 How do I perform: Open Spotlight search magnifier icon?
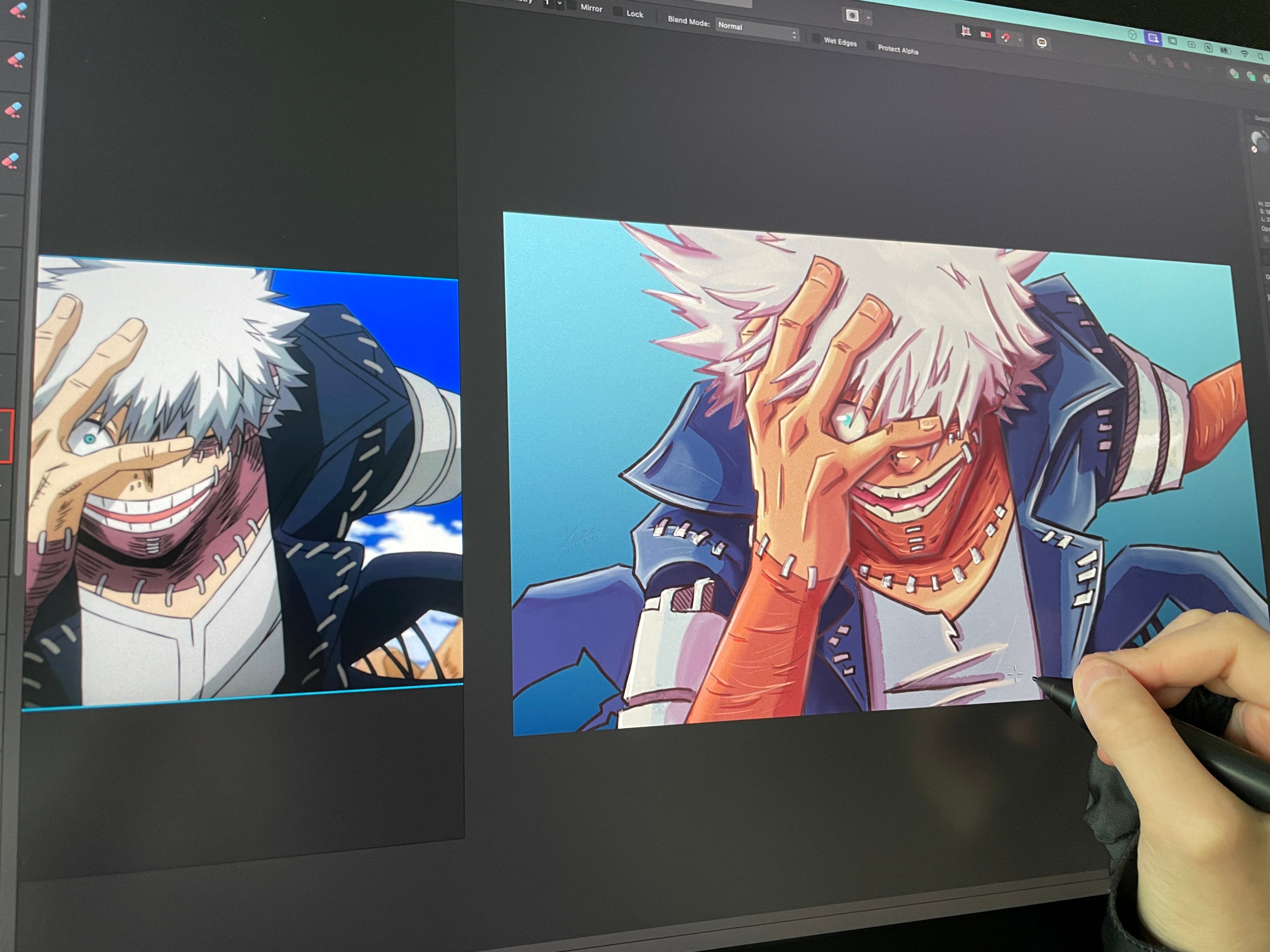click(1260, 57)
